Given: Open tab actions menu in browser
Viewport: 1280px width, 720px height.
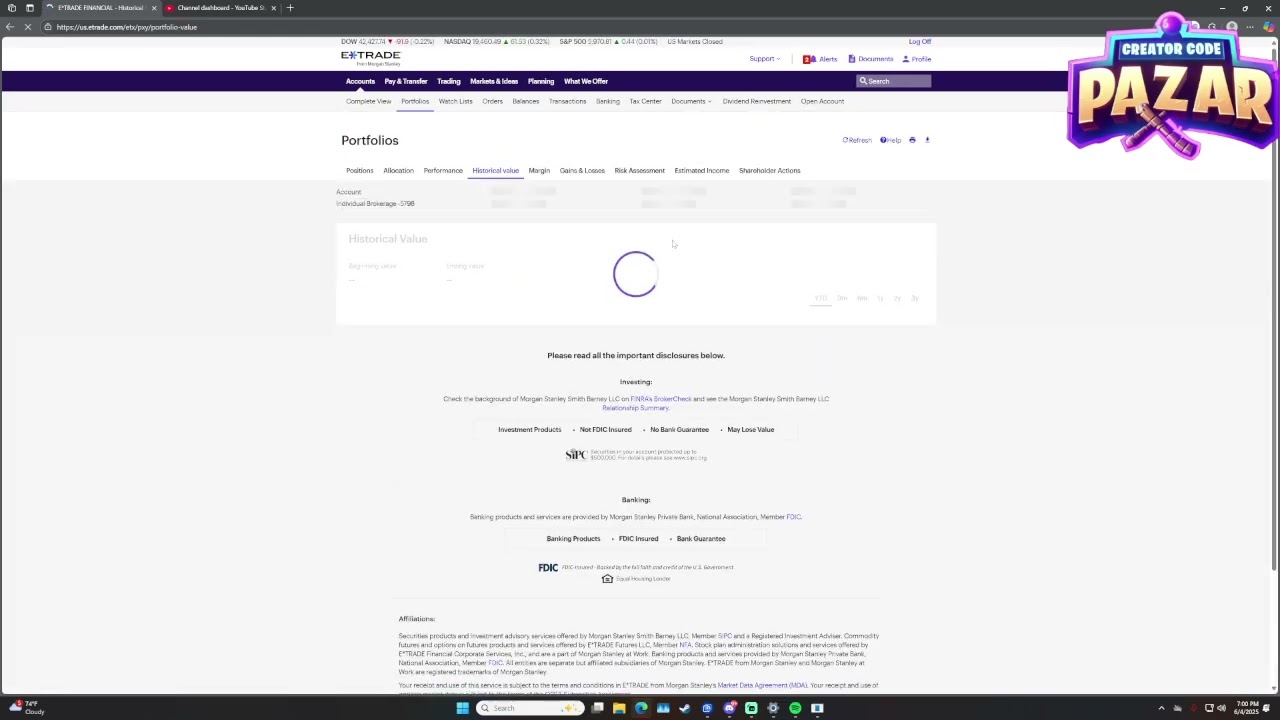Looking at the screenshot, I should coord(29,8).
